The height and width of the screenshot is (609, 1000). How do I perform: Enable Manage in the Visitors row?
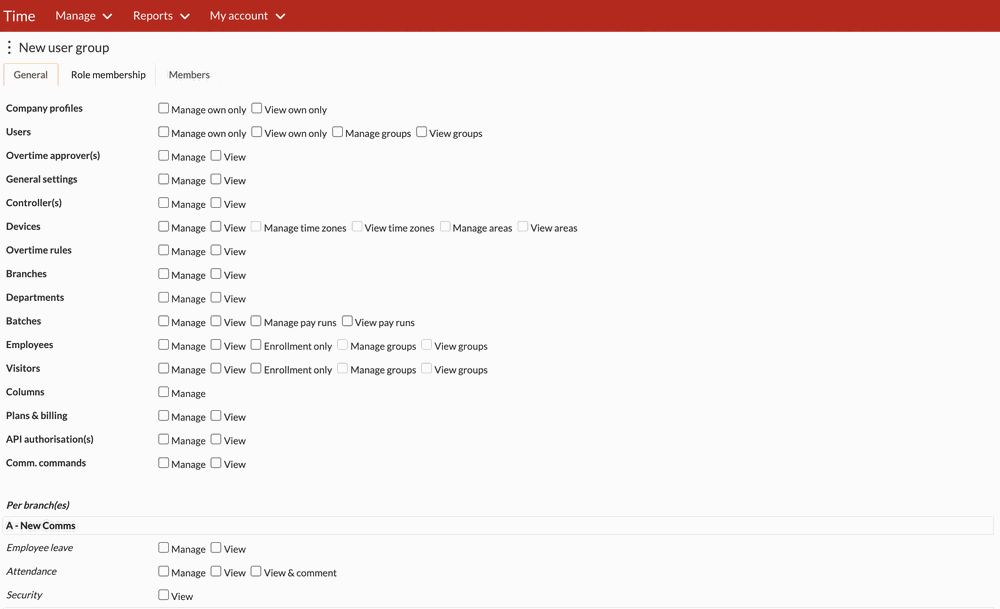point(164,368)
